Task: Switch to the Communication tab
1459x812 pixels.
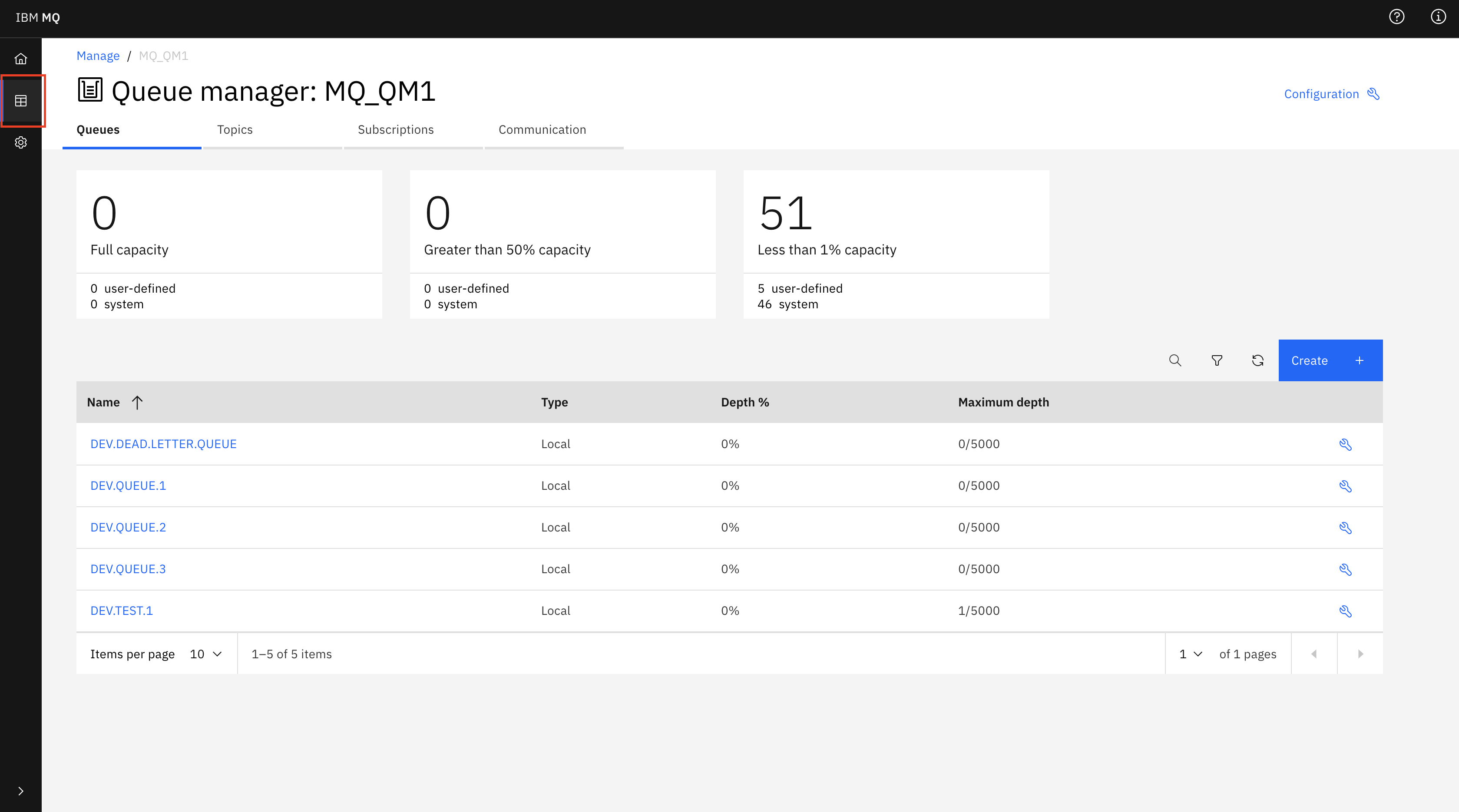Action: point(542,130)
